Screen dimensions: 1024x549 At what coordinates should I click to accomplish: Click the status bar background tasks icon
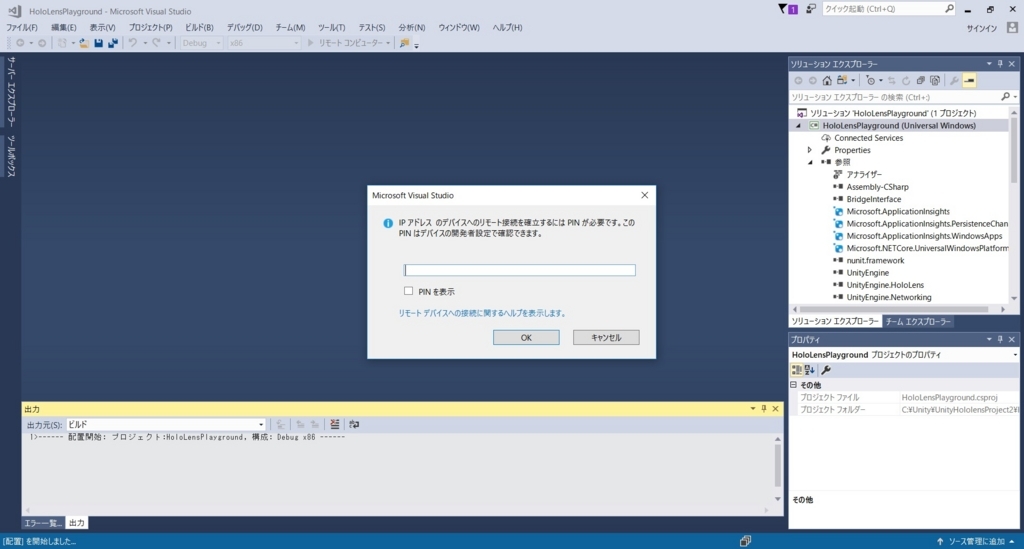pos(745,541)
